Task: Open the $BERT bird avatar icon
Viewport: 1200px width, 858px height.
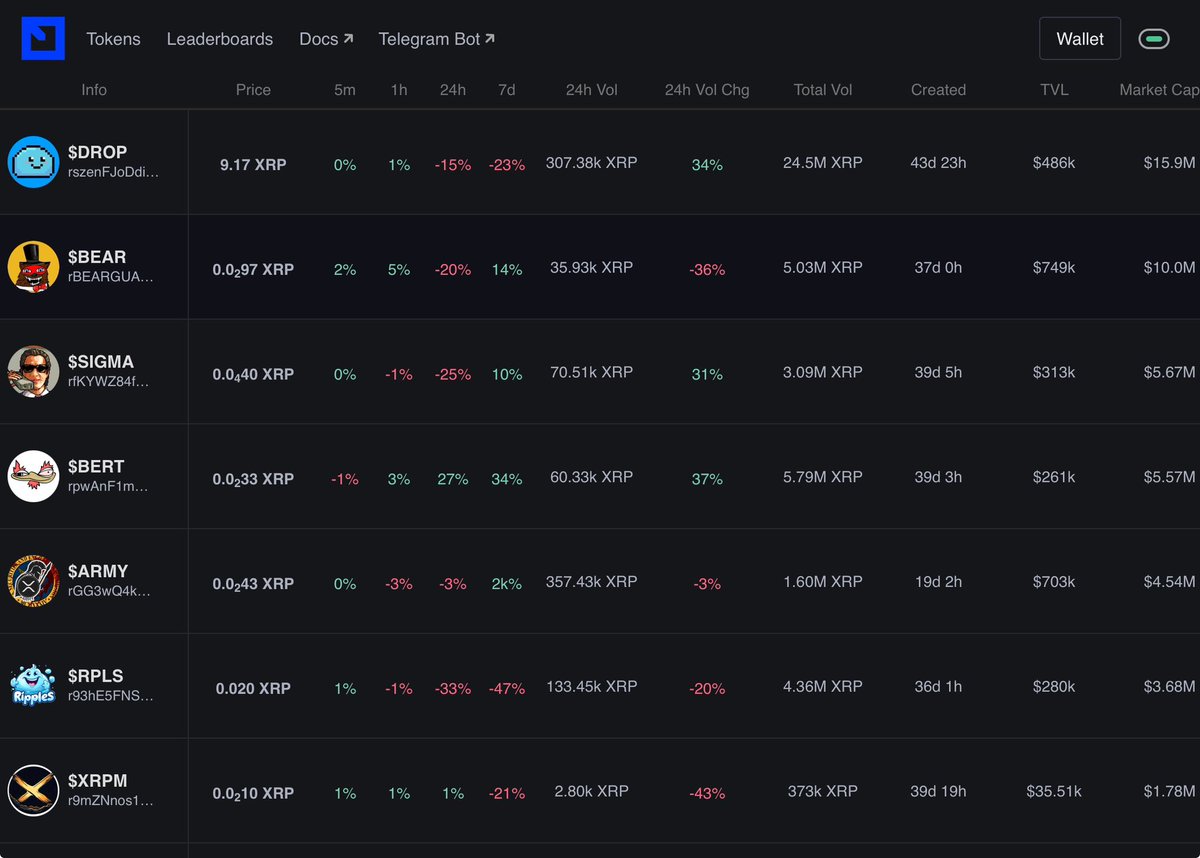Action: pos(34,476)
